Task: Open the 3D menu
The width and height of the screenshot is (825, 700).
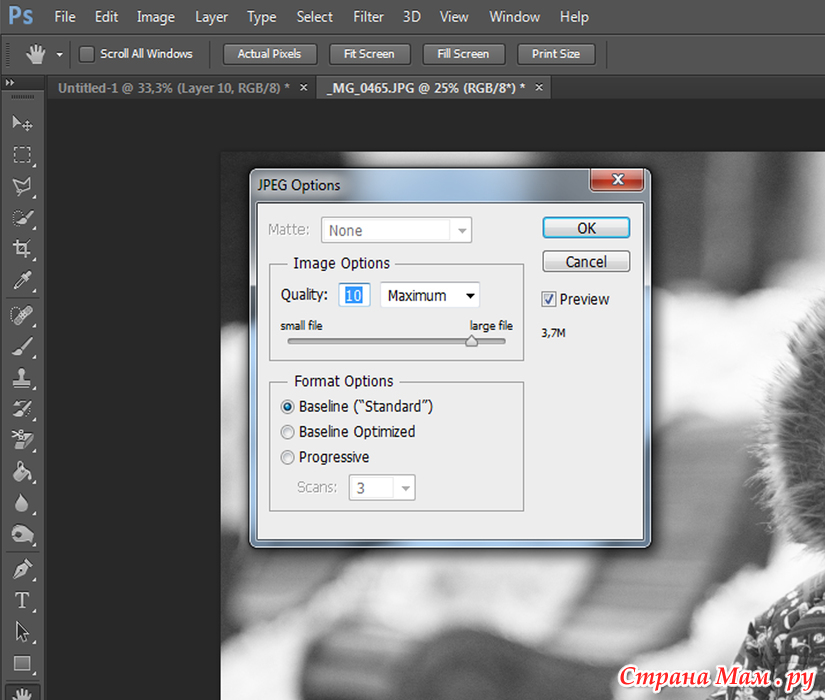Action: click(411, 17)
